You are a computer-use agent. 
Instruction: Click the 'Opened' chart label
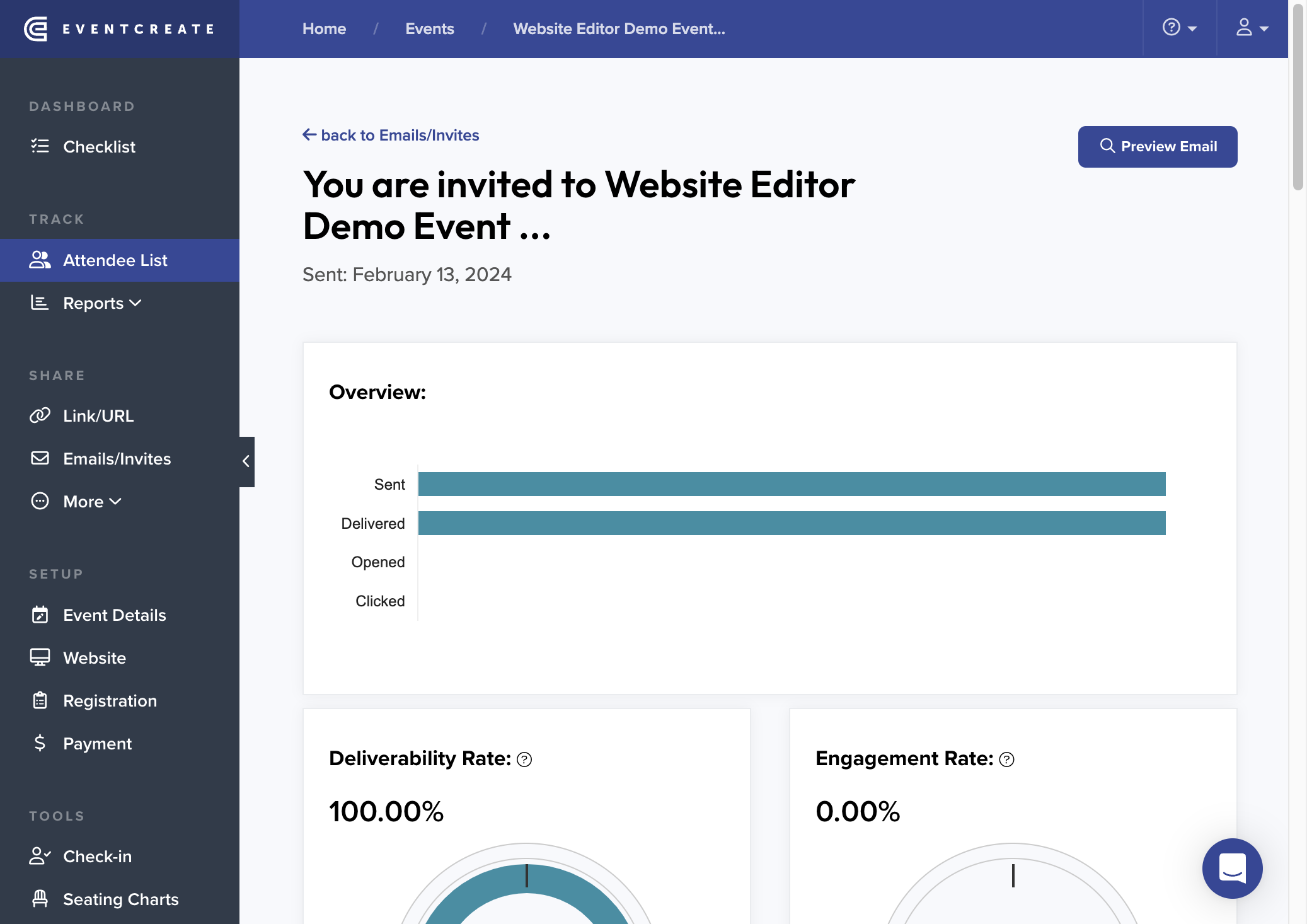coord(377,562)
